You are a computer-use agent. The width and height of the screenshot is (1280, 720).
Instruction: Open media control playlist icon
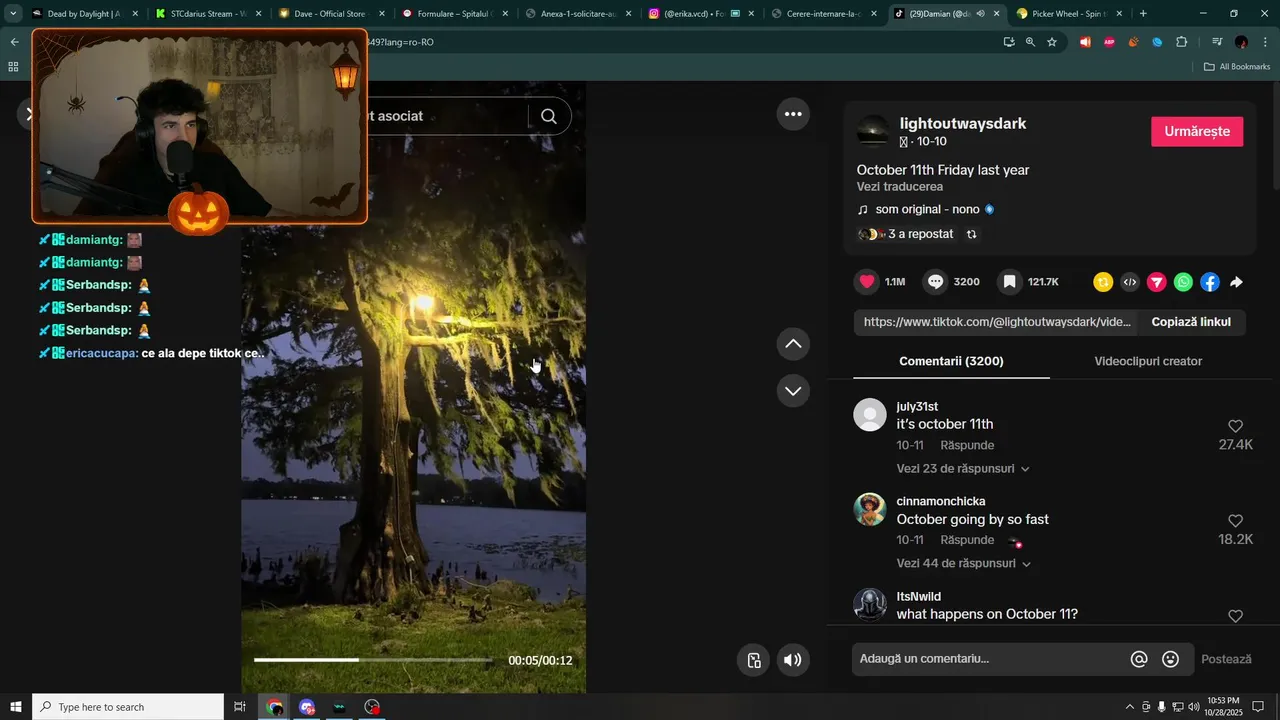pos(1217,42)
